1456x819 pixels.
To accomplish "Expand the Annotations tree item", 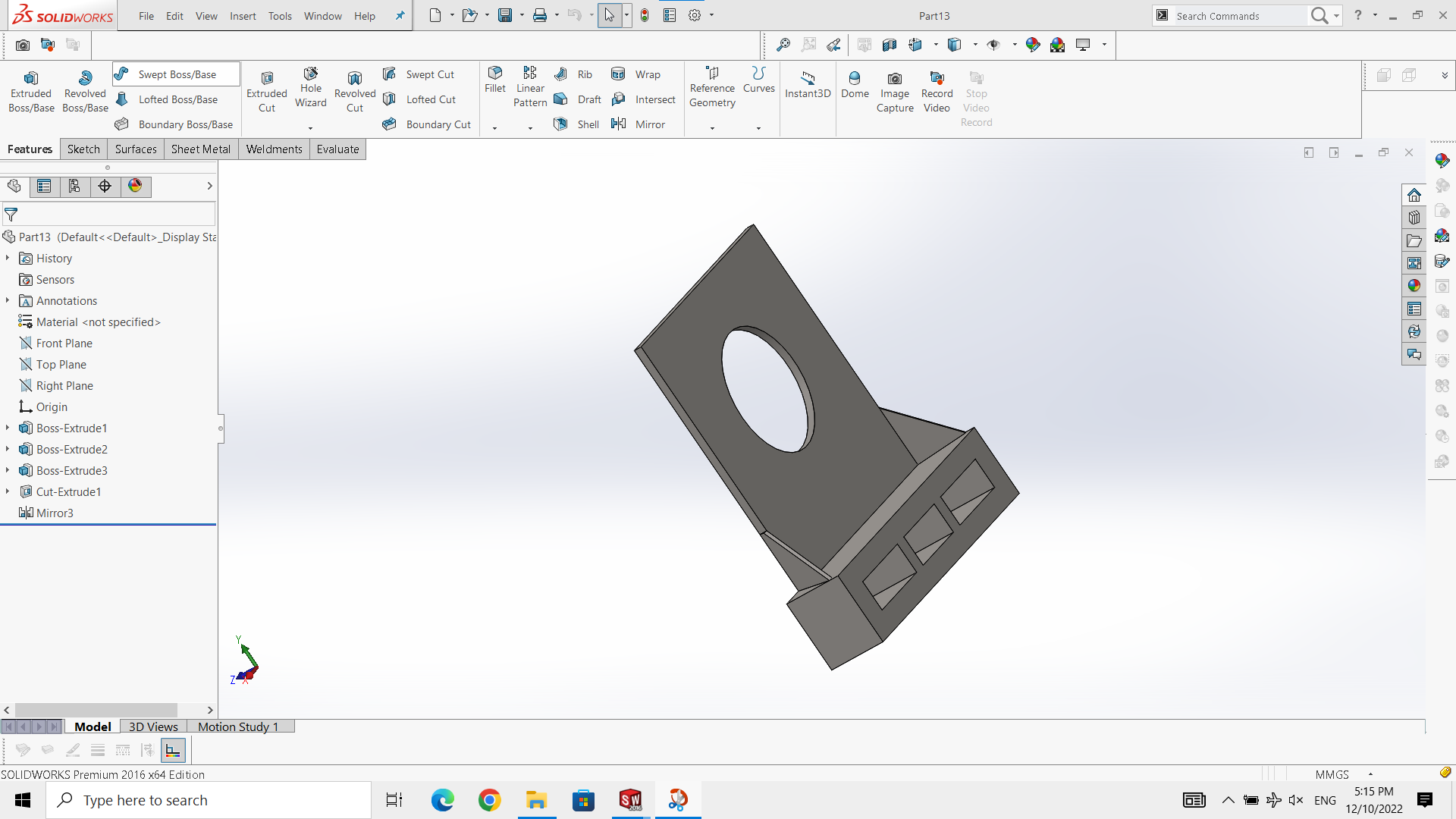I will coord(8,301).
